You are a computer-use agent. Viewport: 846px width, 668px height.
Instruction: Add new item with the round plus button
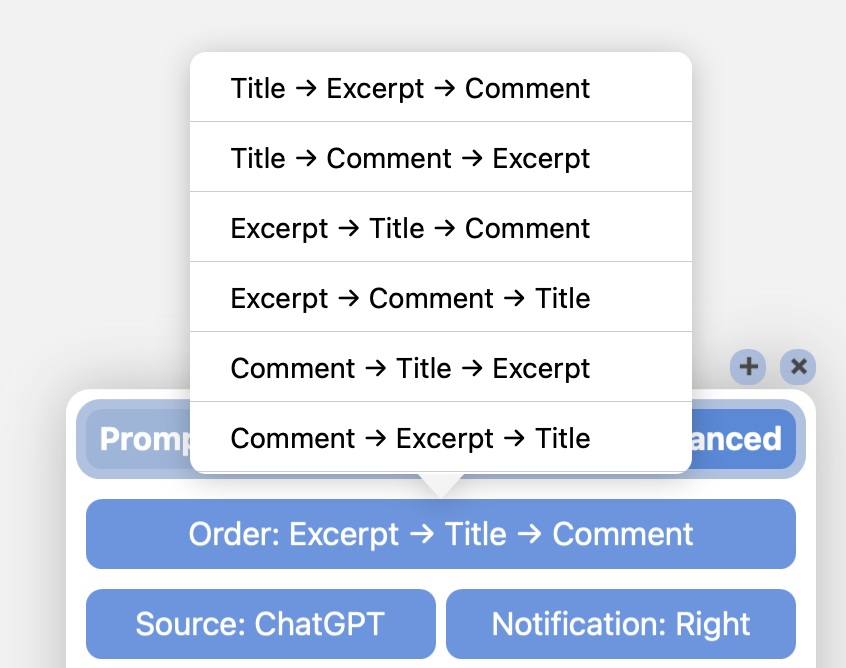(748, 367)
